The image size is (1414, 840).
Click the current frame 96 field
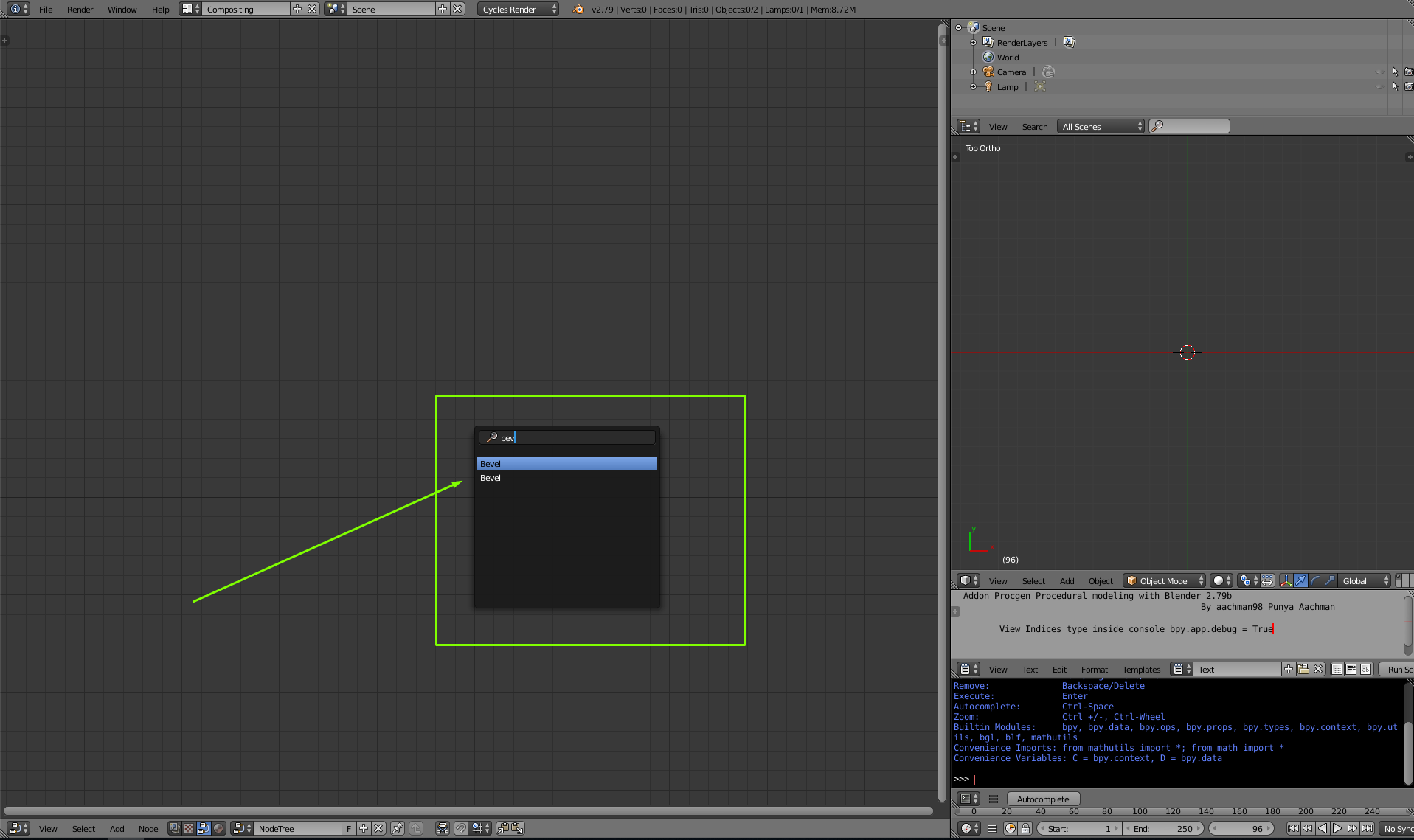(1243, 829)
